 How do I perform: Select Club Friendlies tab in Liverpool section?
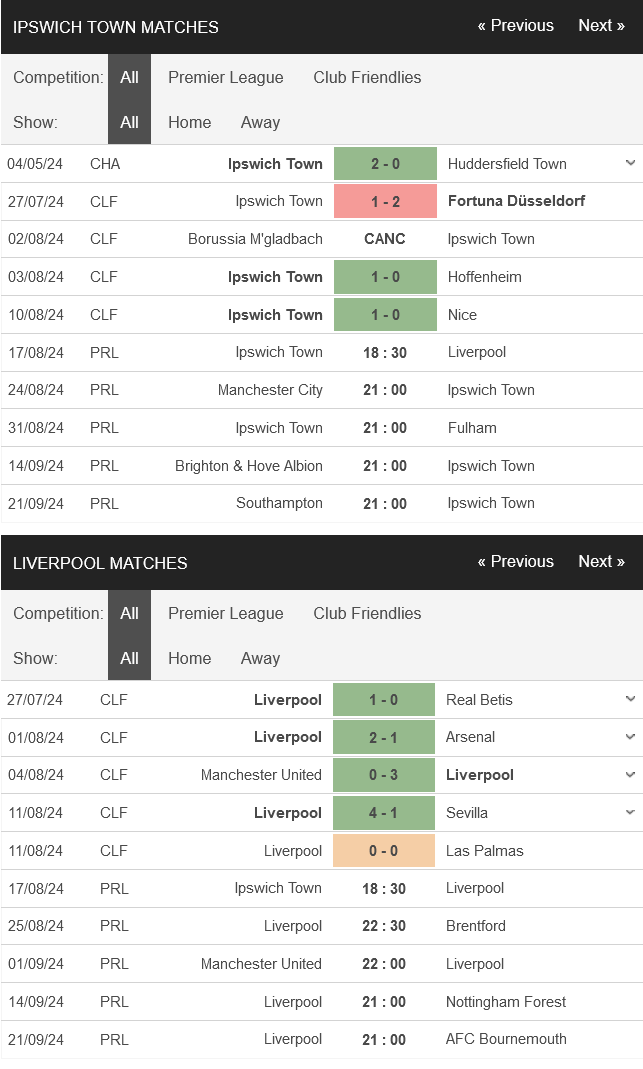(367, 613)
